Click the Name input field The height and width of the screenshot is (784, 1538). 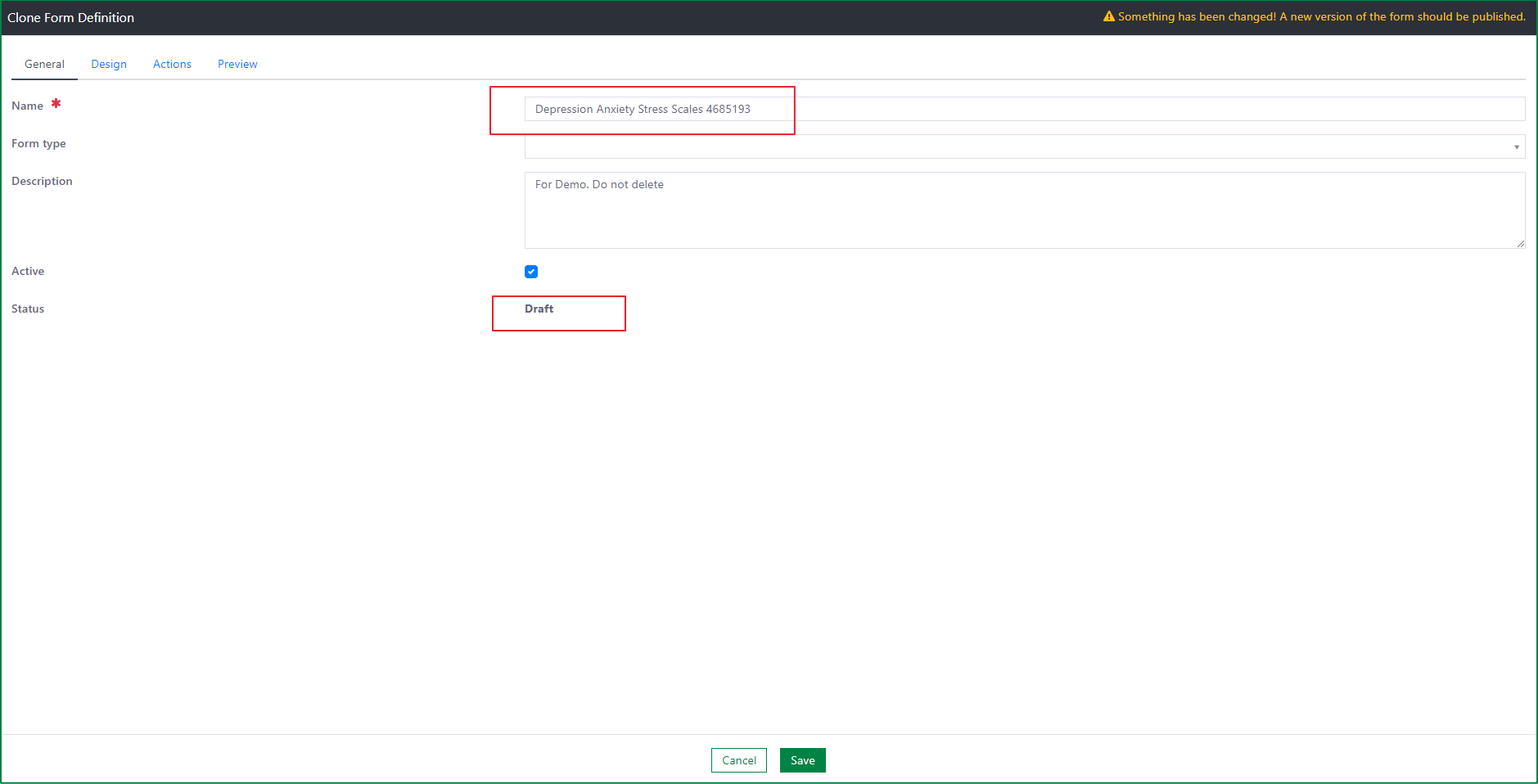pos(1025,109)
